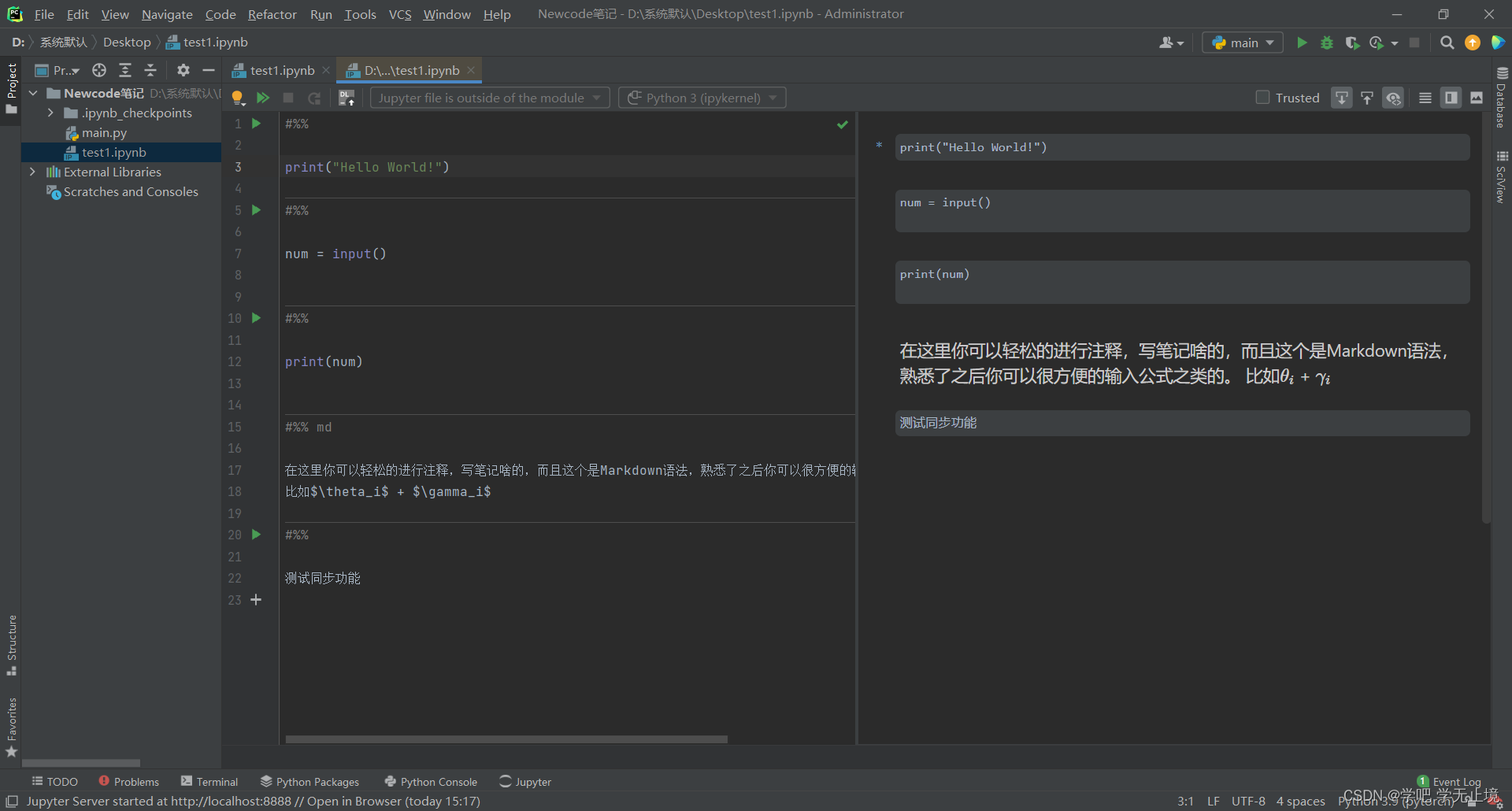This screenshot has height=811, width=1512.
Task: Toggle the Project tool window sidebar button
Action: [11, 88]
